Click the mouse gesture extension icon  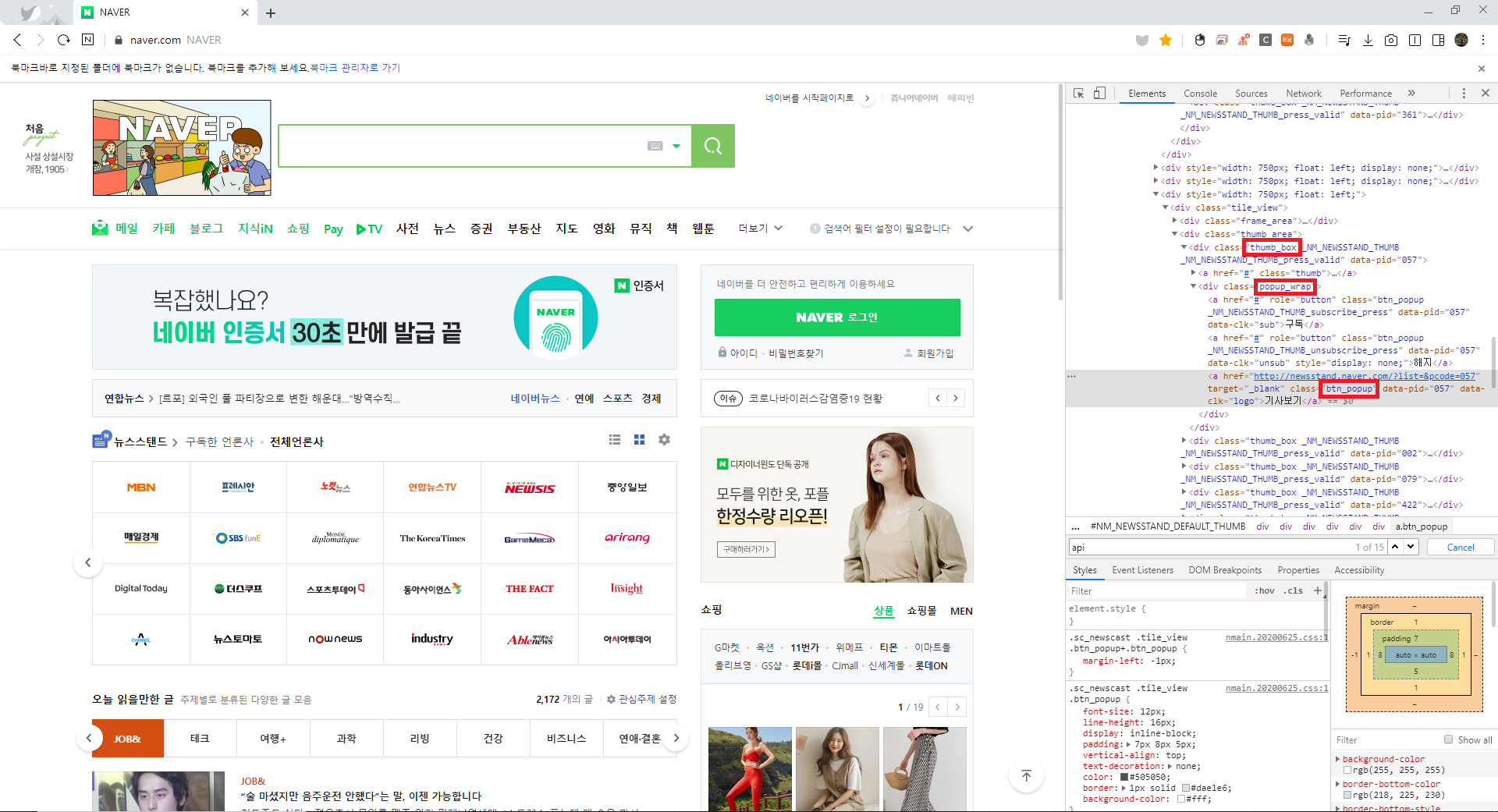1200,40
